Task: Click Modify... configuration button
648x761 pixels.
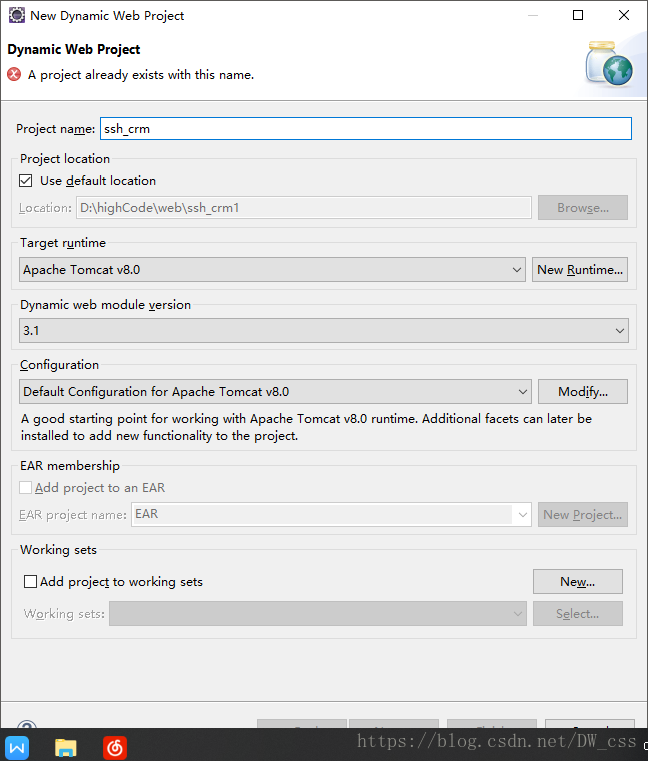Action: 582,392
